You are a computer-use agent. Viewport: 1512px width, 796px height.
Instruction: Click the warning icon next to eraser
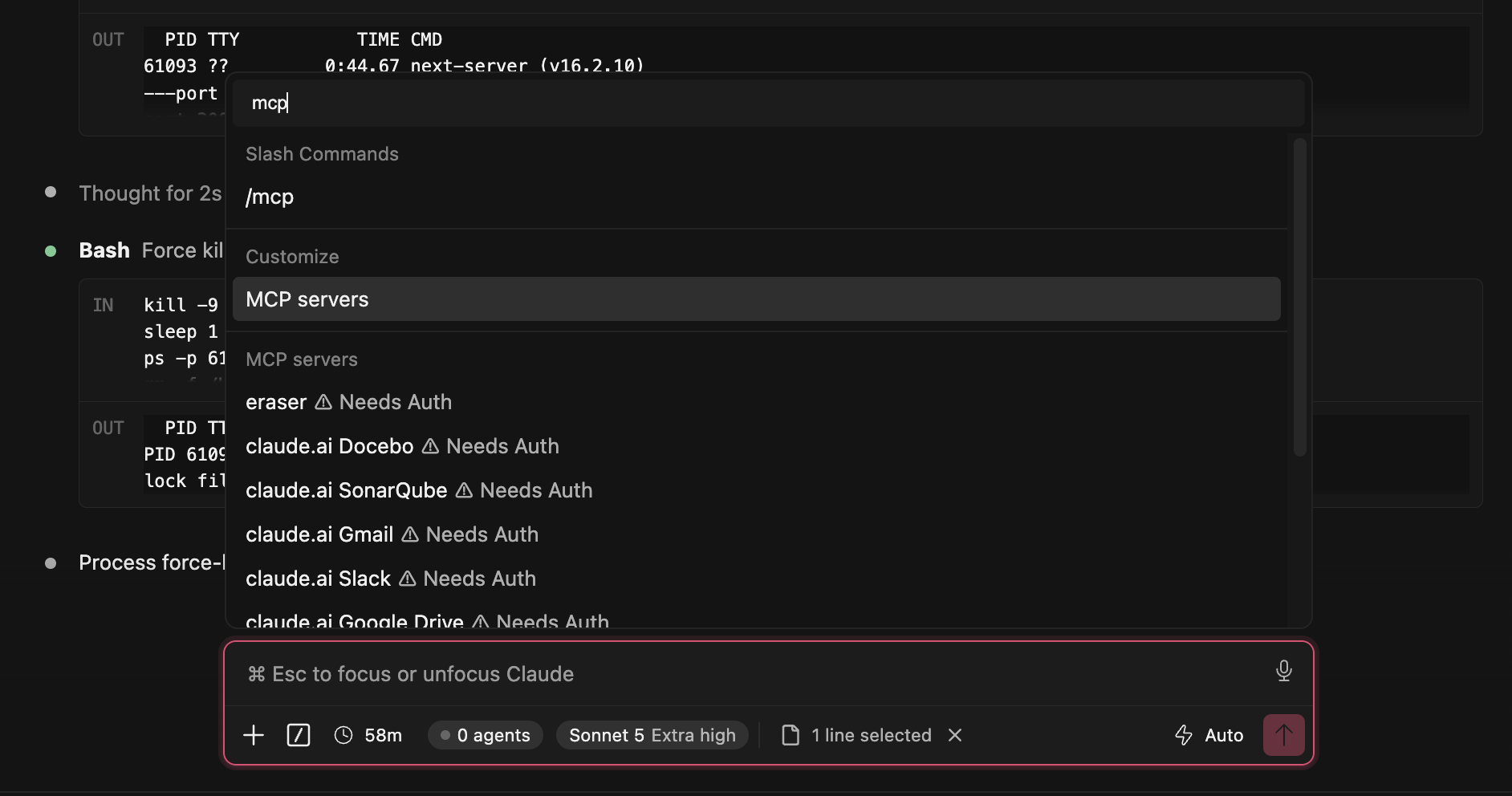[323, 402]
